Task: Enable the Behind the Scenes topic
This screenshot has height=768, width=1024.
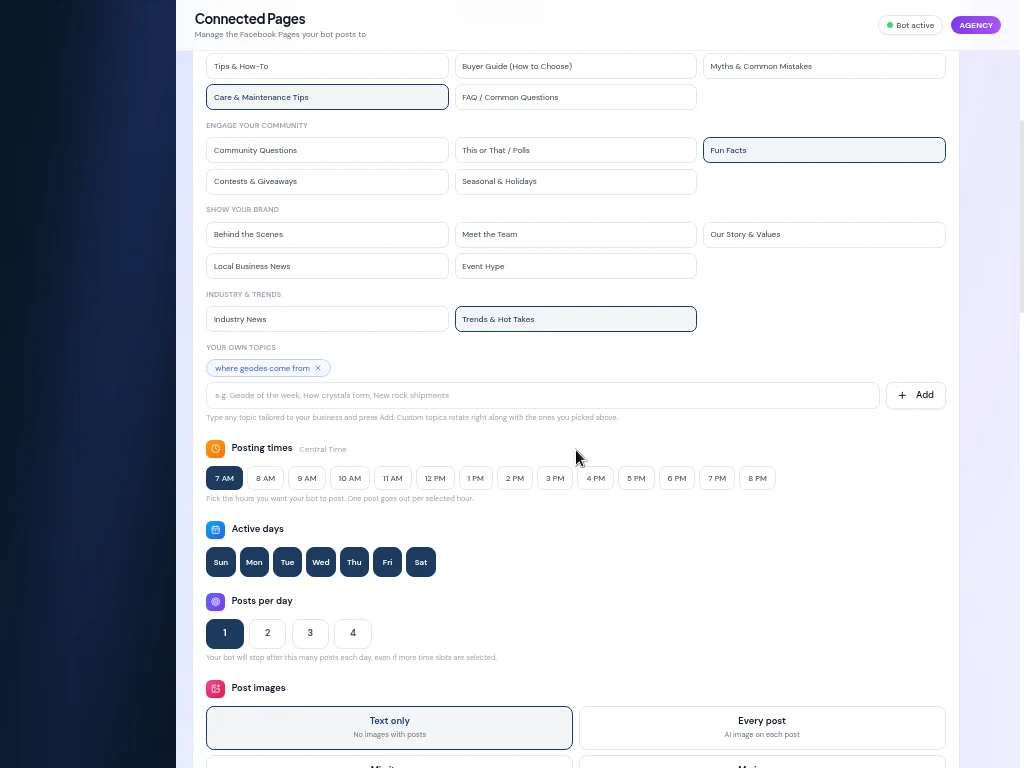Action: (327, 234)
